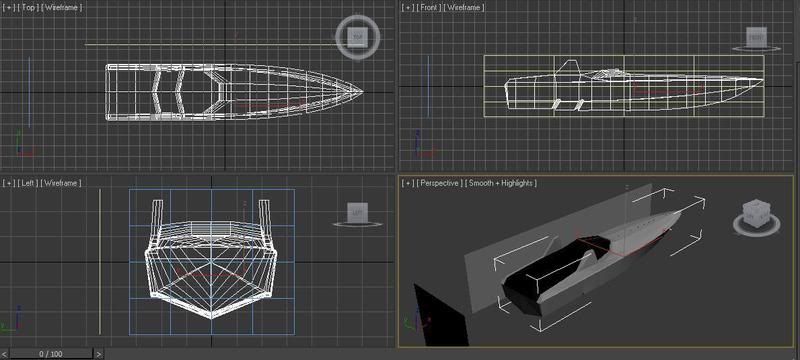Click the ViewCube Top face in Top viewport
This screenshot has height=360, width=800.
357,37
